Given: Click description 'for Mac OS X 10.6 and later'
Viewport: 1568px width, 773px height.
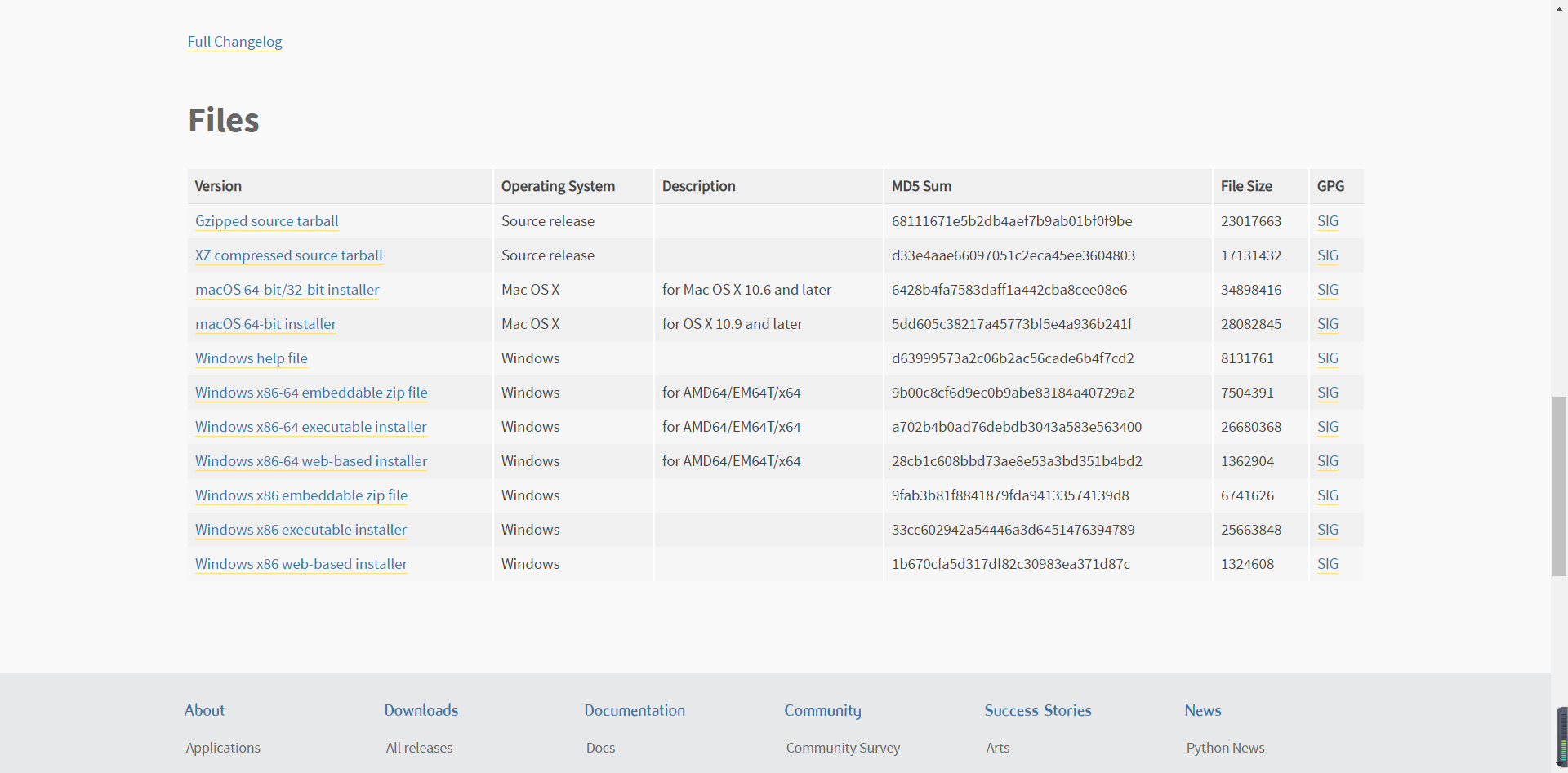Looking at the screenshot, I should (746, 290).
